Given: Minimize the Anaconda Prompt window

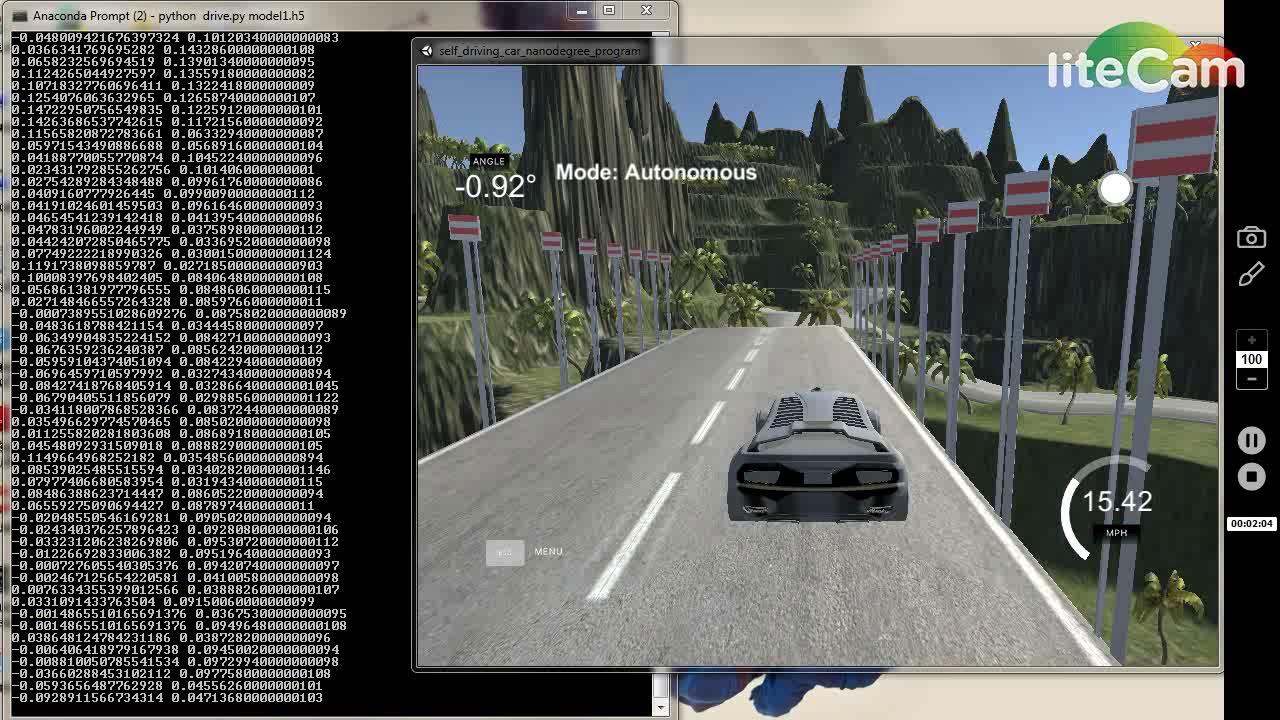Looking at the screenshot, I should 581,11.
